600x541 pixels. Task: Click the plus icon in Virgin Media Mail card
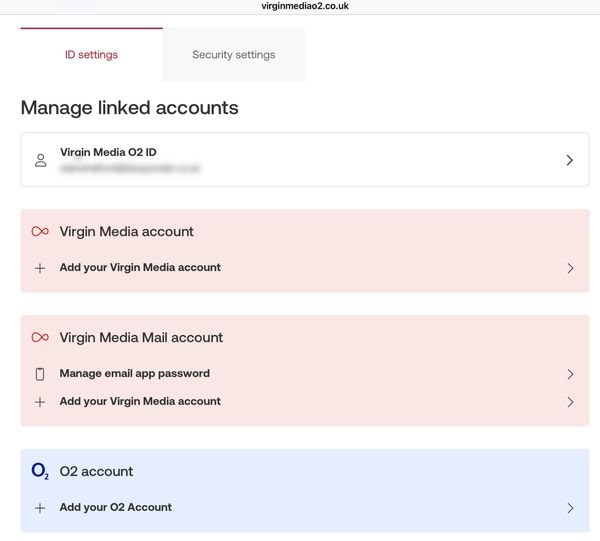coord(40,402)
